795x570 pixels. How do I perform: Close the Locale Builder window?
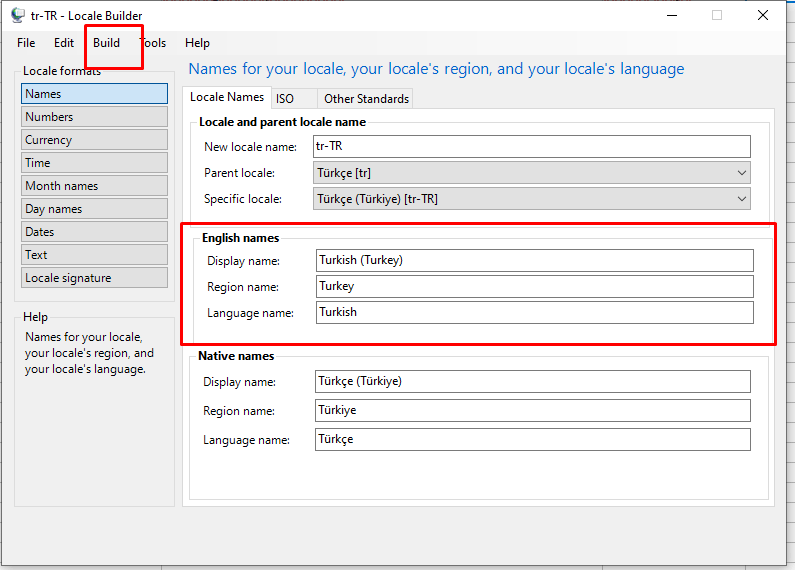pos(763,16)
